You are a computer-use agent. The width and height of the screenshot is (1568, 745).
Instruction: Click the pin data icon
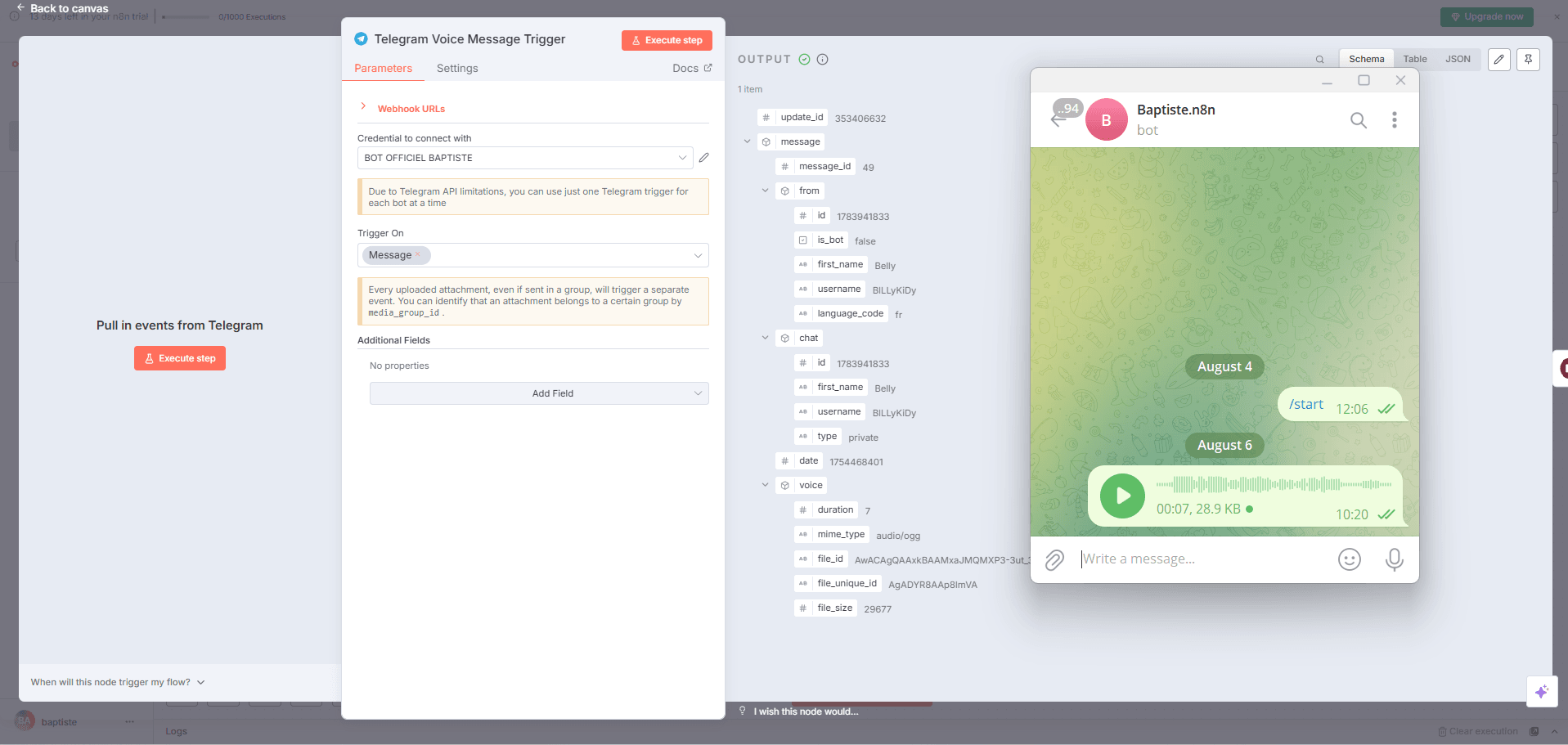tap(1529, 59)
